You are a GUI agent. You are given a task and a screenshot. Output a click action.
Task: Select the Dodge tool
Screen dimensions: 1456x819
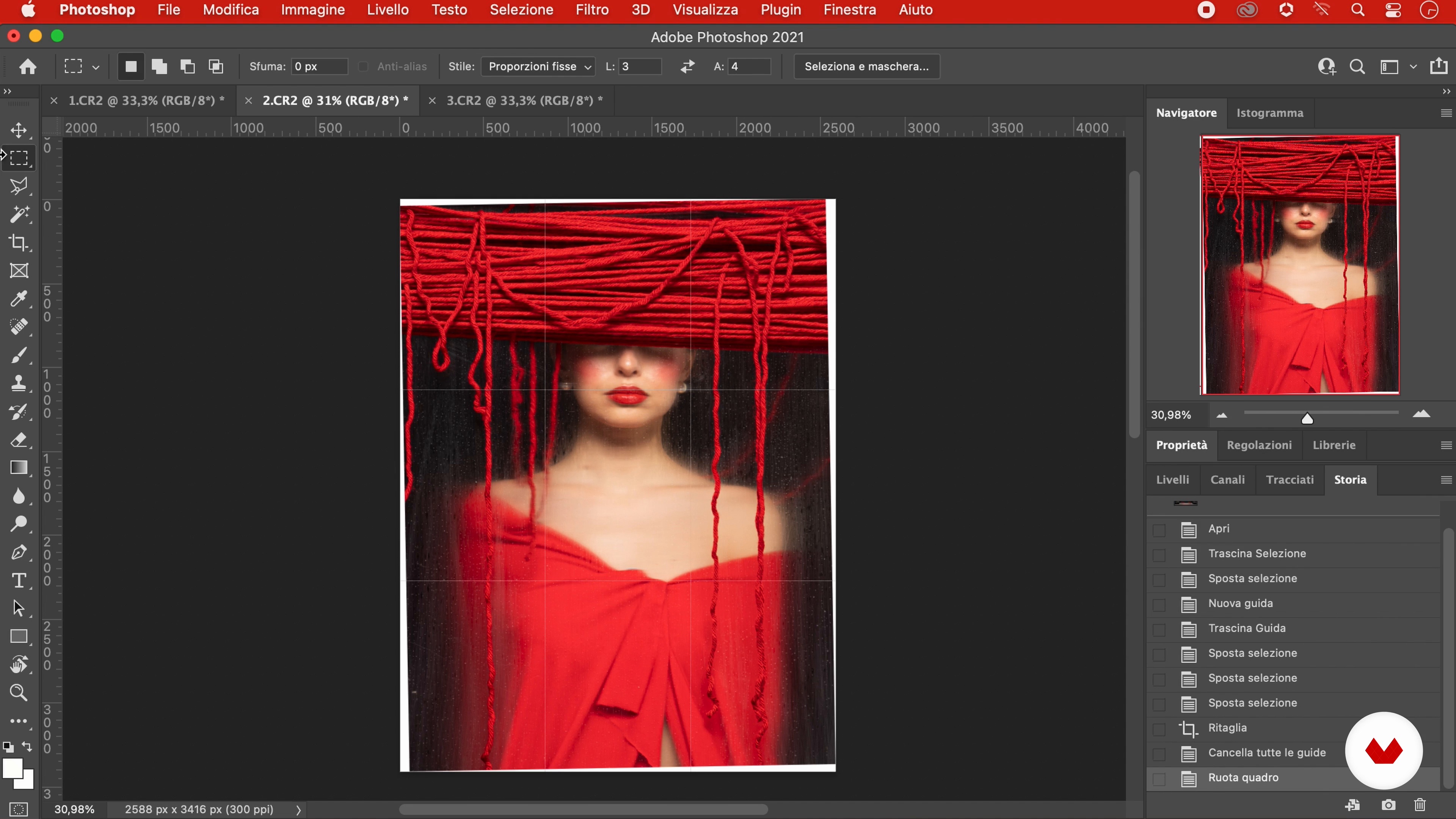pyautogui.click(x=19, y=524)
